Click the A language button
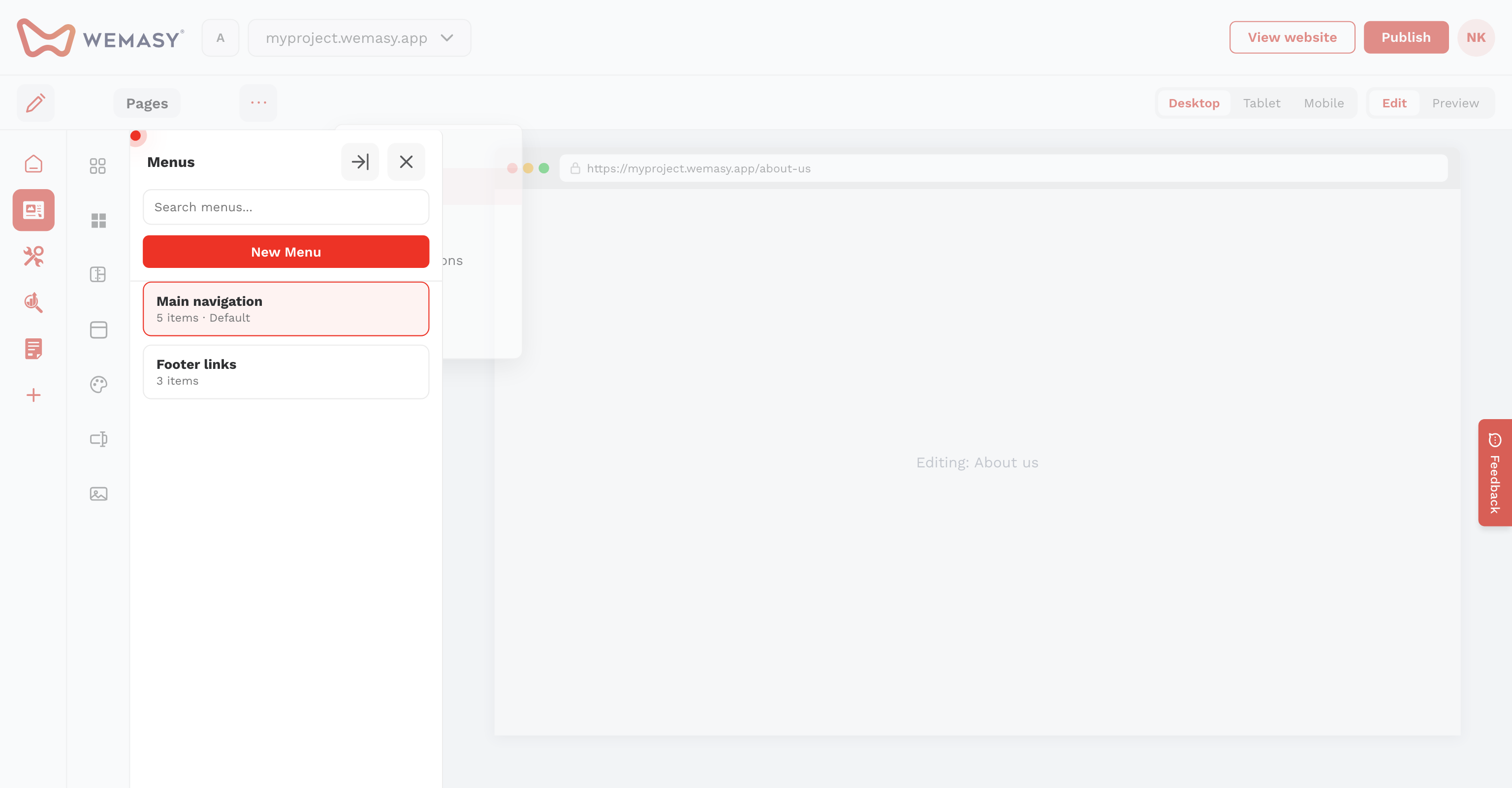The image size is (1512, 788). click(220, 37)
